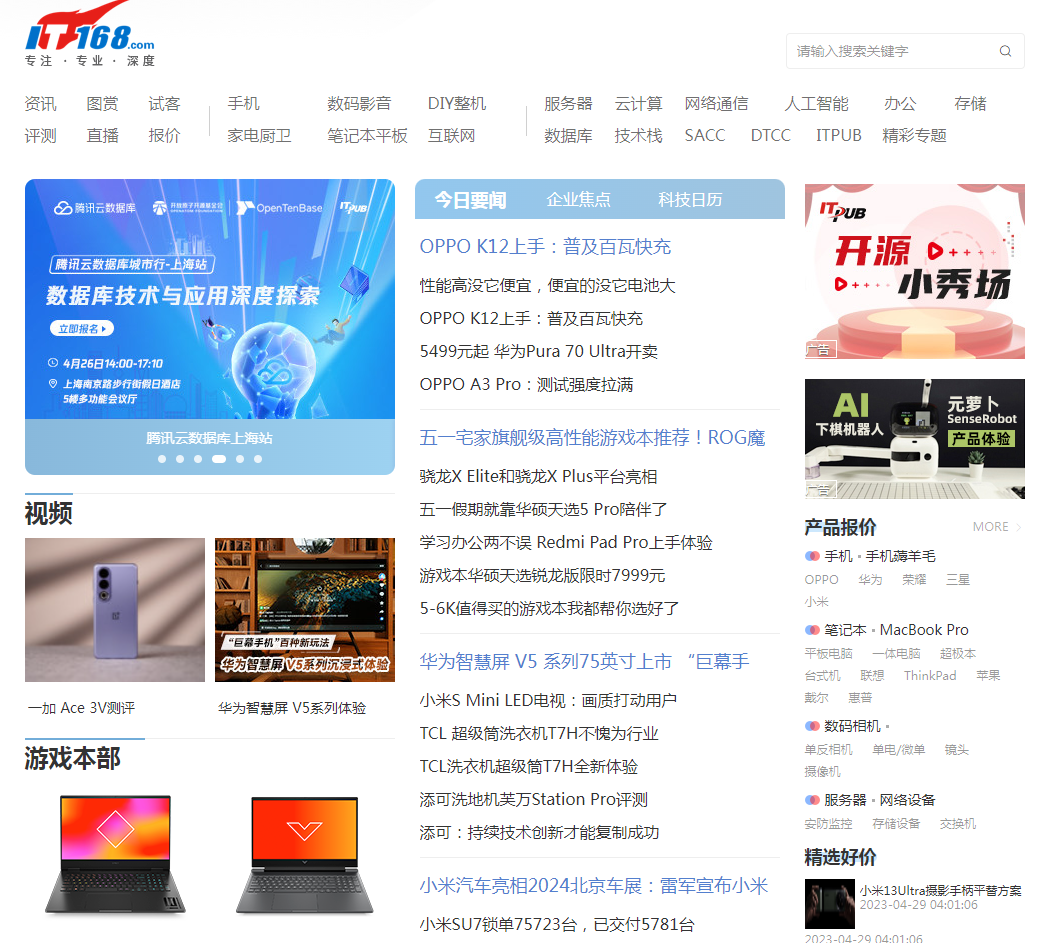
Task: Open the 报价 navigation link
Action: pos(164,136)
